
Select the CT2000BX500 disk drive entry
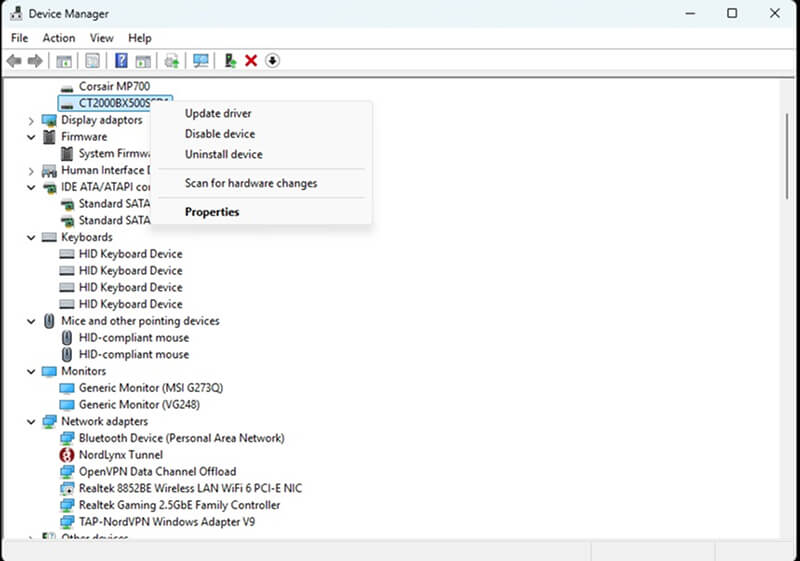point(115,104)
